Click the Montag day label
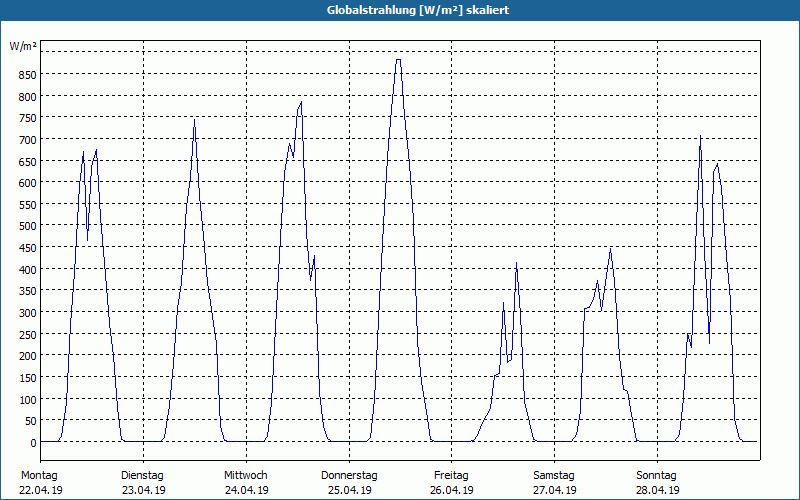This screenshot has width=800, height=500. point(39,476)
